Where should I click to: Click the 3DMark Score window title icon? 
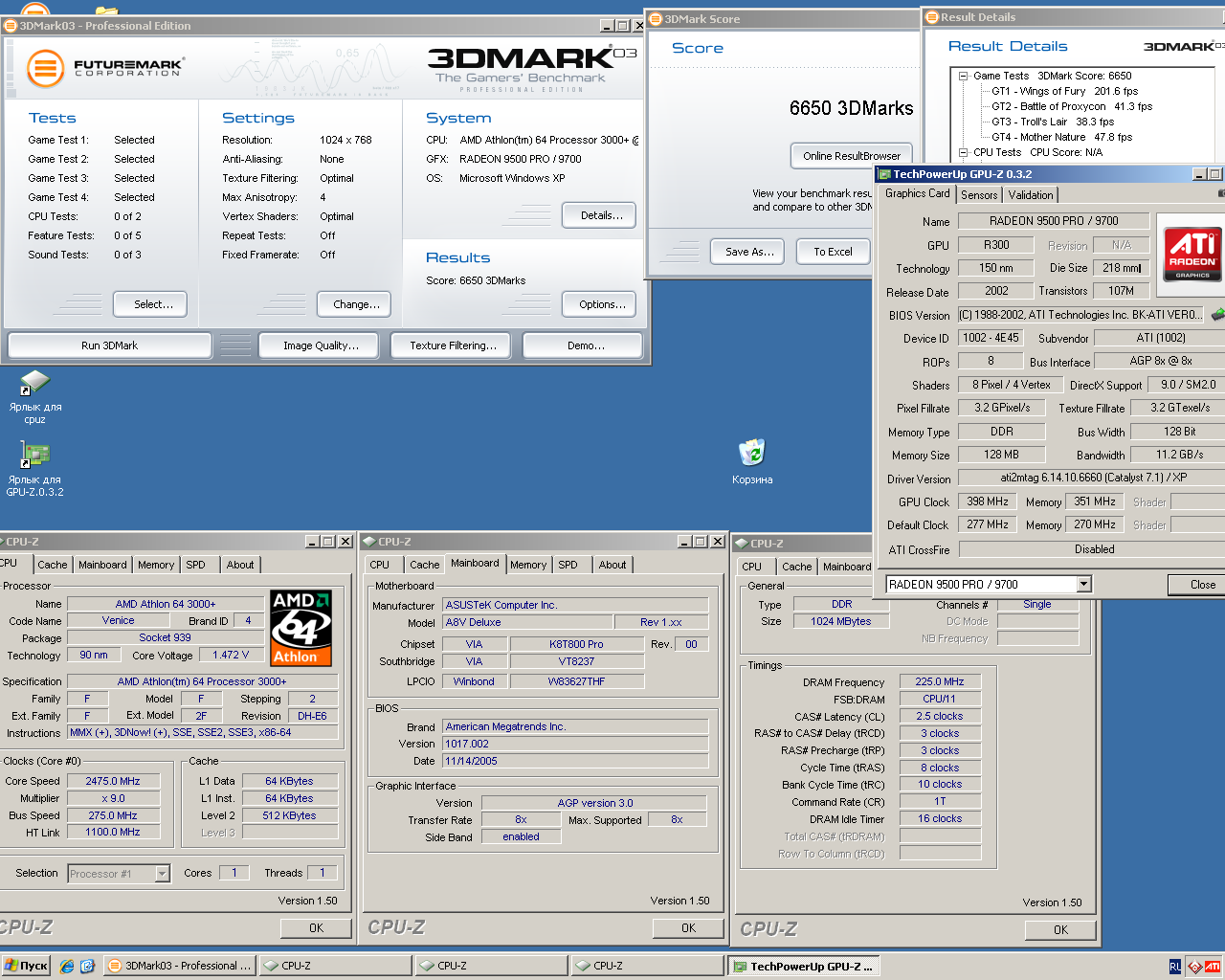point(656,18)
